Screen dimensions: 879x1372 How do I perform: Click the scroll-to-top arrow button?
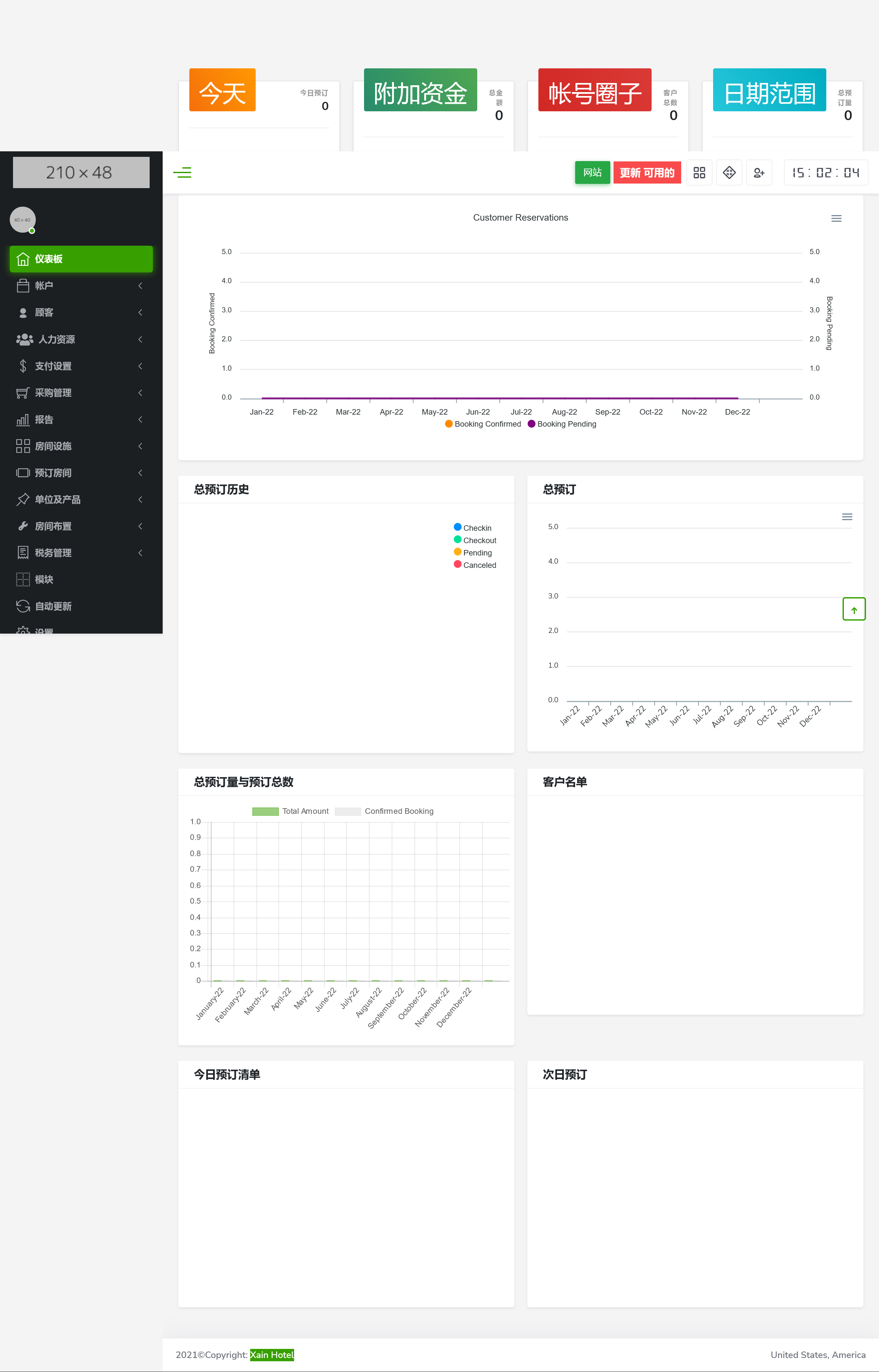(854, 609)
